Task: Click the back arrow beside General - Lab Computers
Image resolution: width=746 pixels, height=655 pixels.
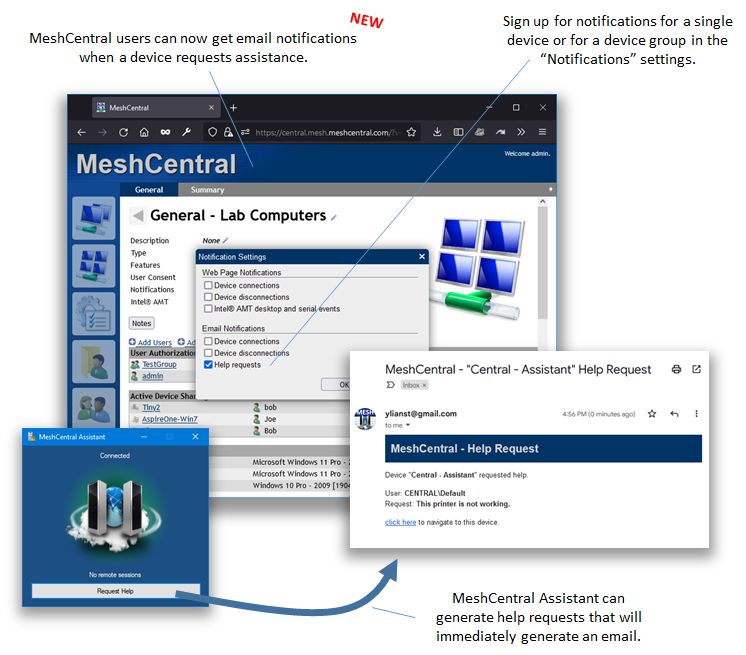Action: 137,216
